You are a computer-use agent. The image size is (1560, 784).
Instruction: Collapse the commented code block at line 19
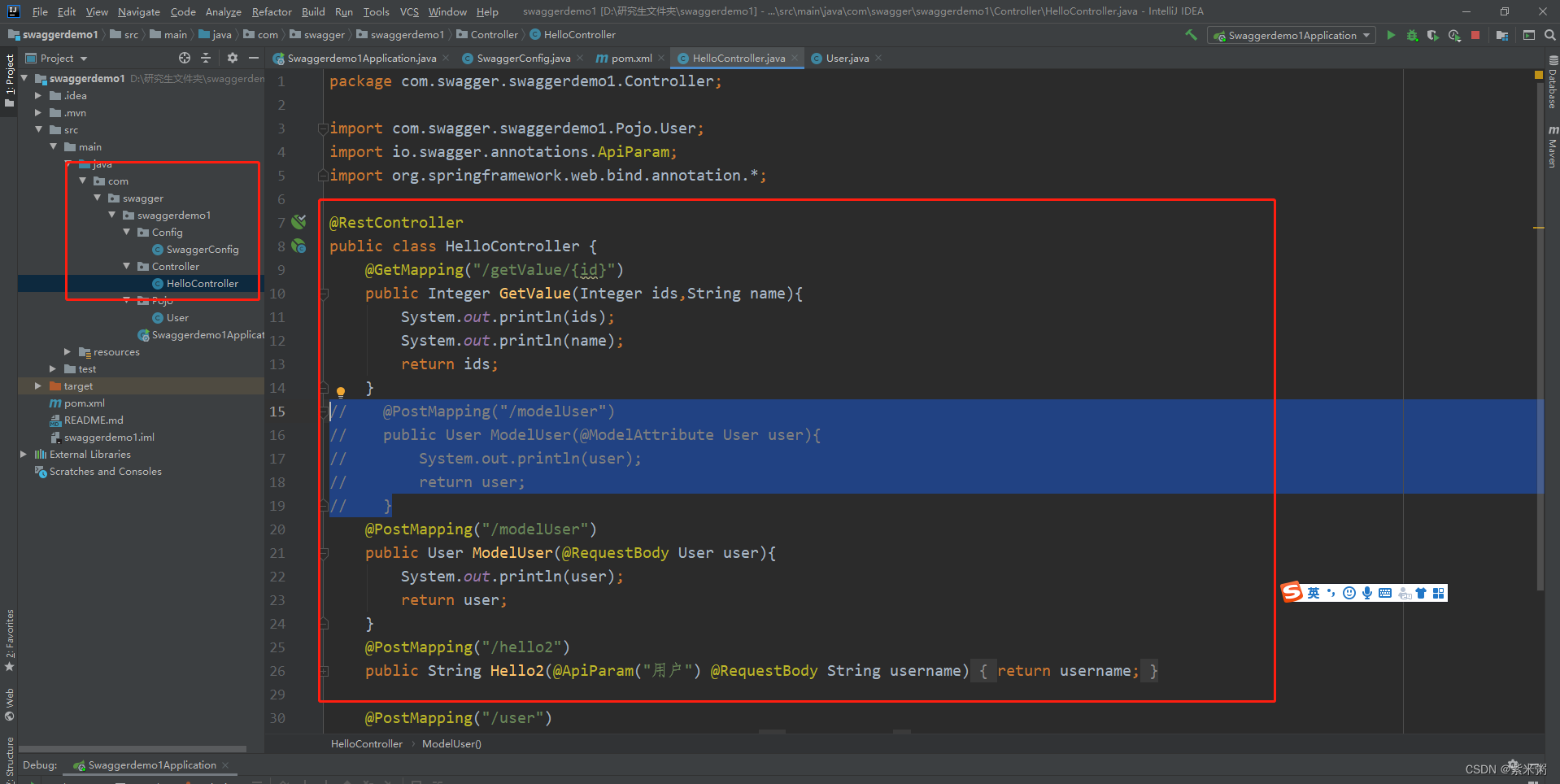(x=323, y=506)
